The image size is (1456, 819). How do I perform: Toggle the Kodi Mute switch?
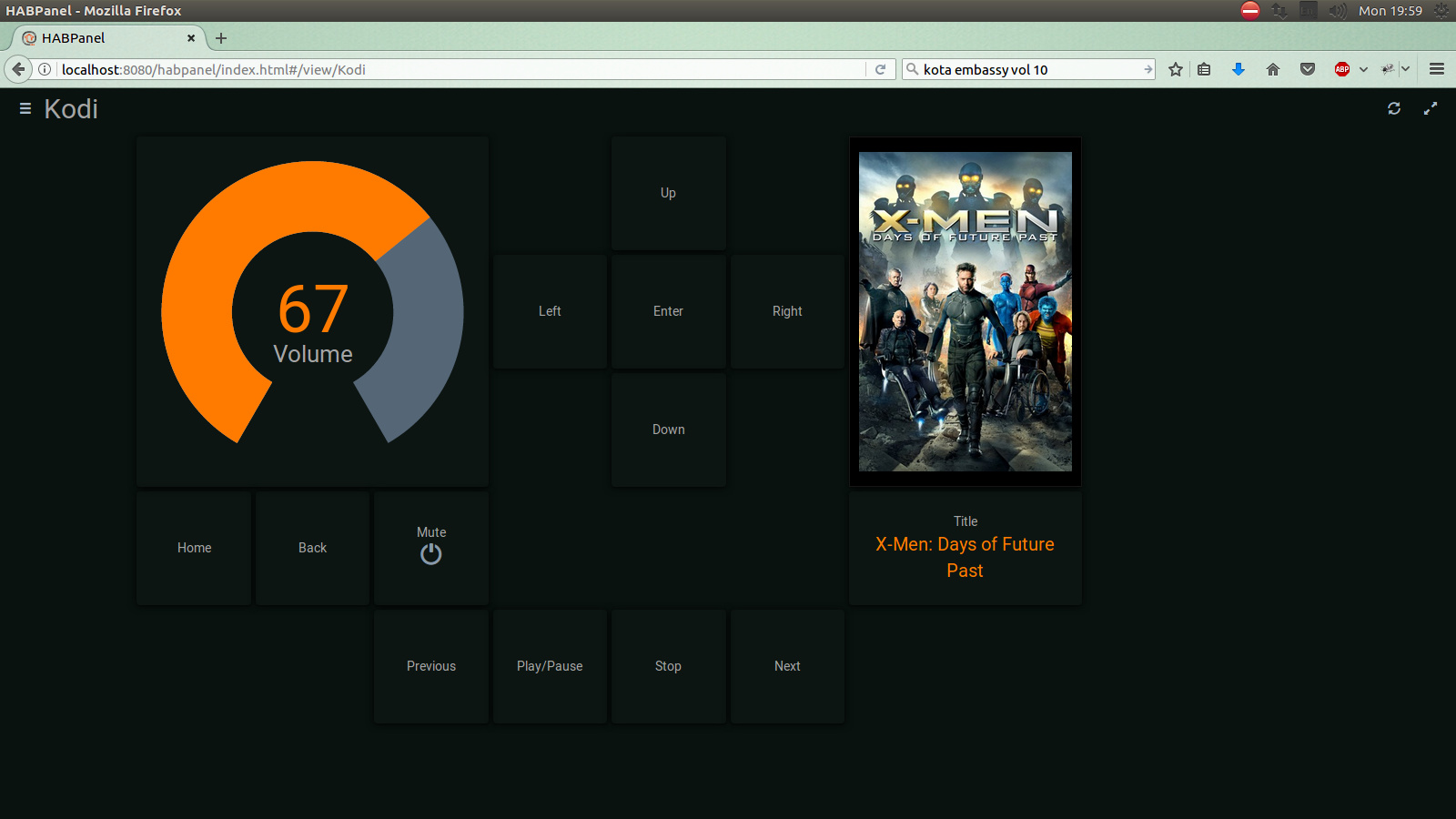[431, 548]
